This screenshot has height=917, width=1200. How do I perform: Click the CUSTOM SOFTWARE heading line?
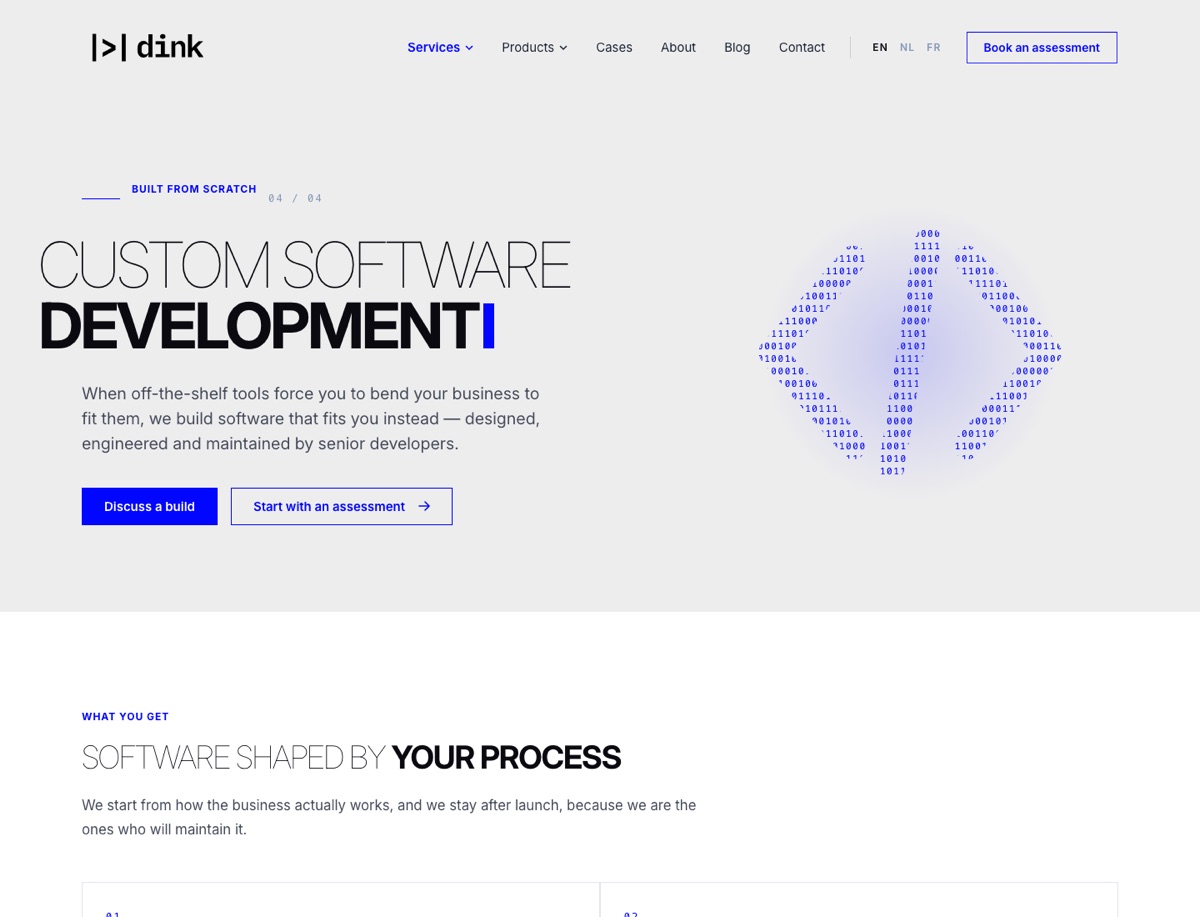click(x=304, y=265)
